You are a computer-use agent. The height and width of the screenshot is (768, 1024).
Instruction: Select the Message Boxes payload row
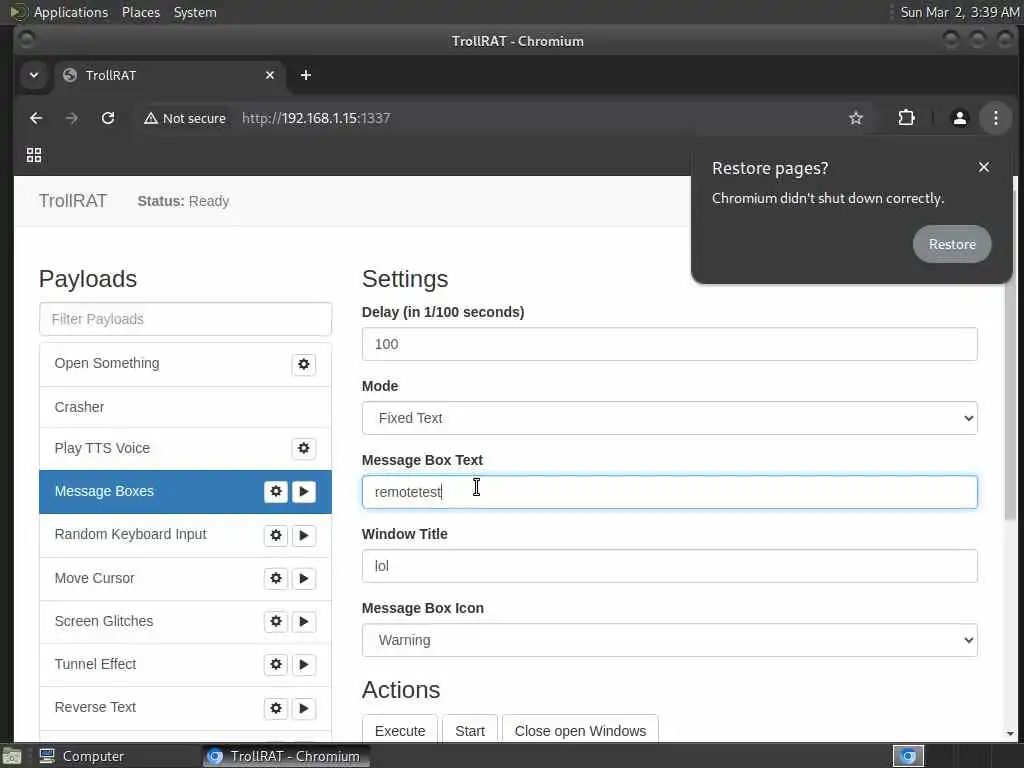(x=185, y=492)
